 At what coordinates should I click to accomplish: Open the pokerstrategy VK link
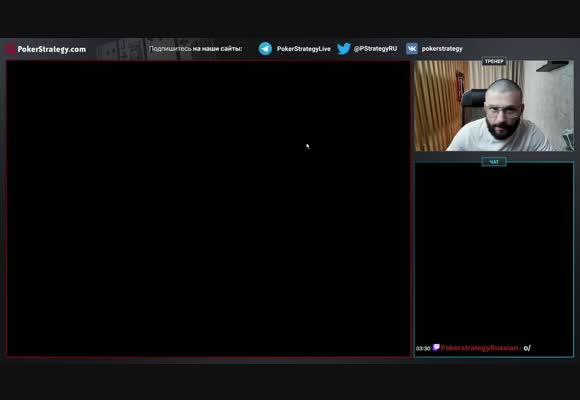coord(442,48)
